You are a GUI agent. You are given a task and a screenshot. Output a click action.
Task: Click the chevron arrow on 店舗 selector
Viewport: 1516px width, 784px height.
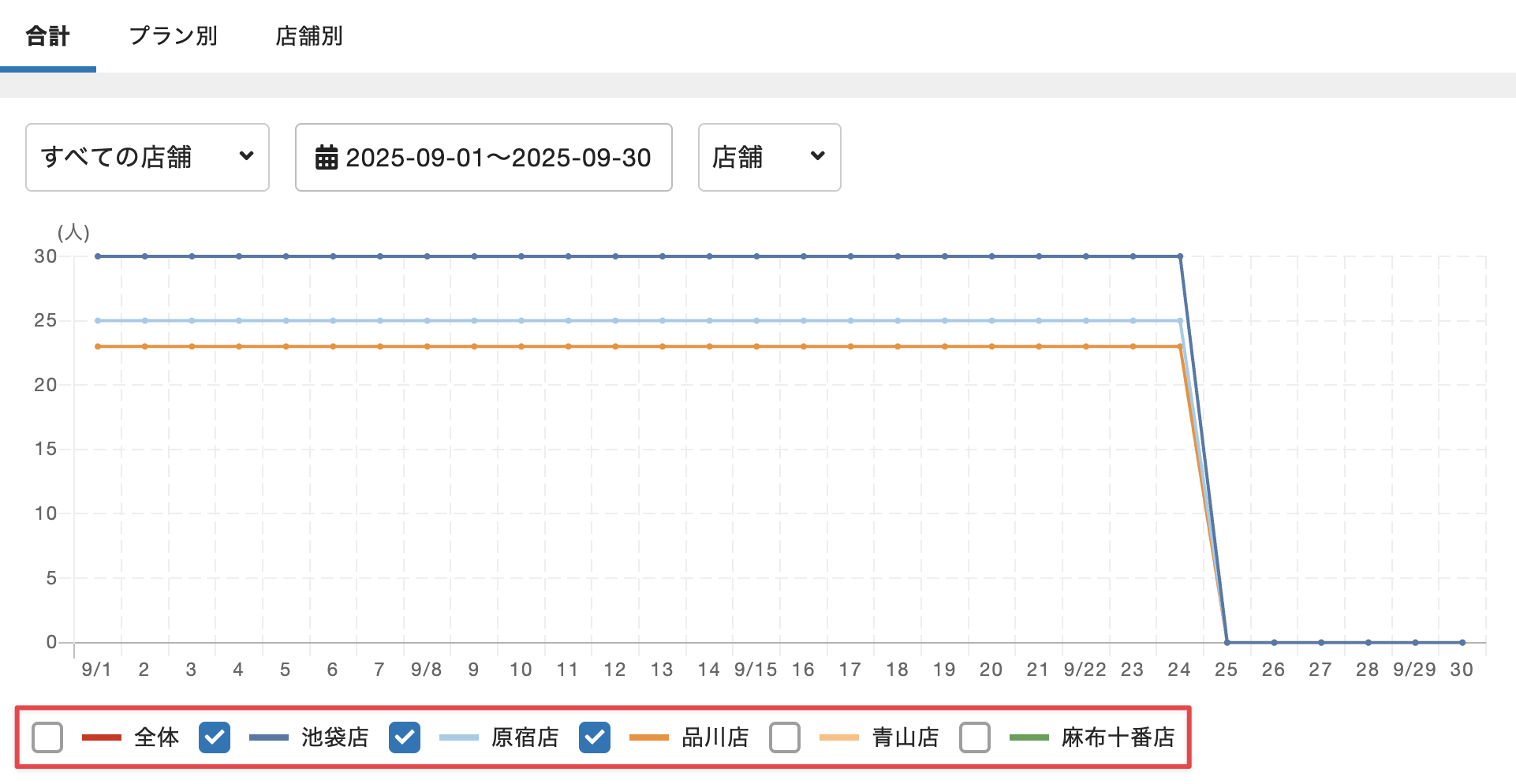point(818,156)
